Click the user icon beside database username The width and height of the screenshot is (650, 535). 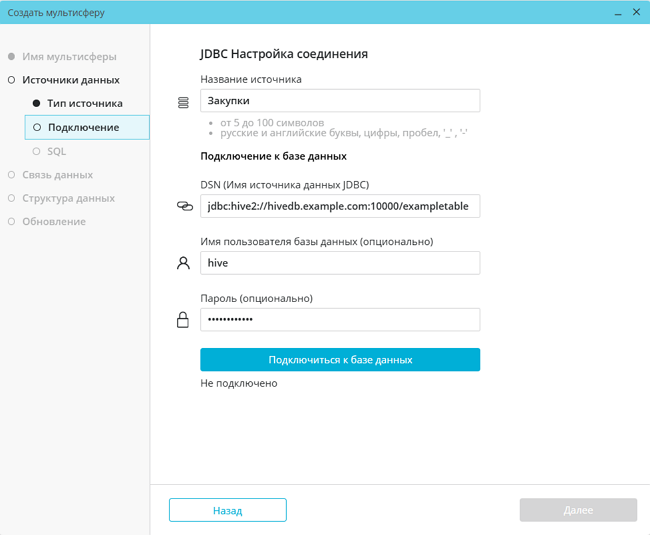click(x=183, y=263)
